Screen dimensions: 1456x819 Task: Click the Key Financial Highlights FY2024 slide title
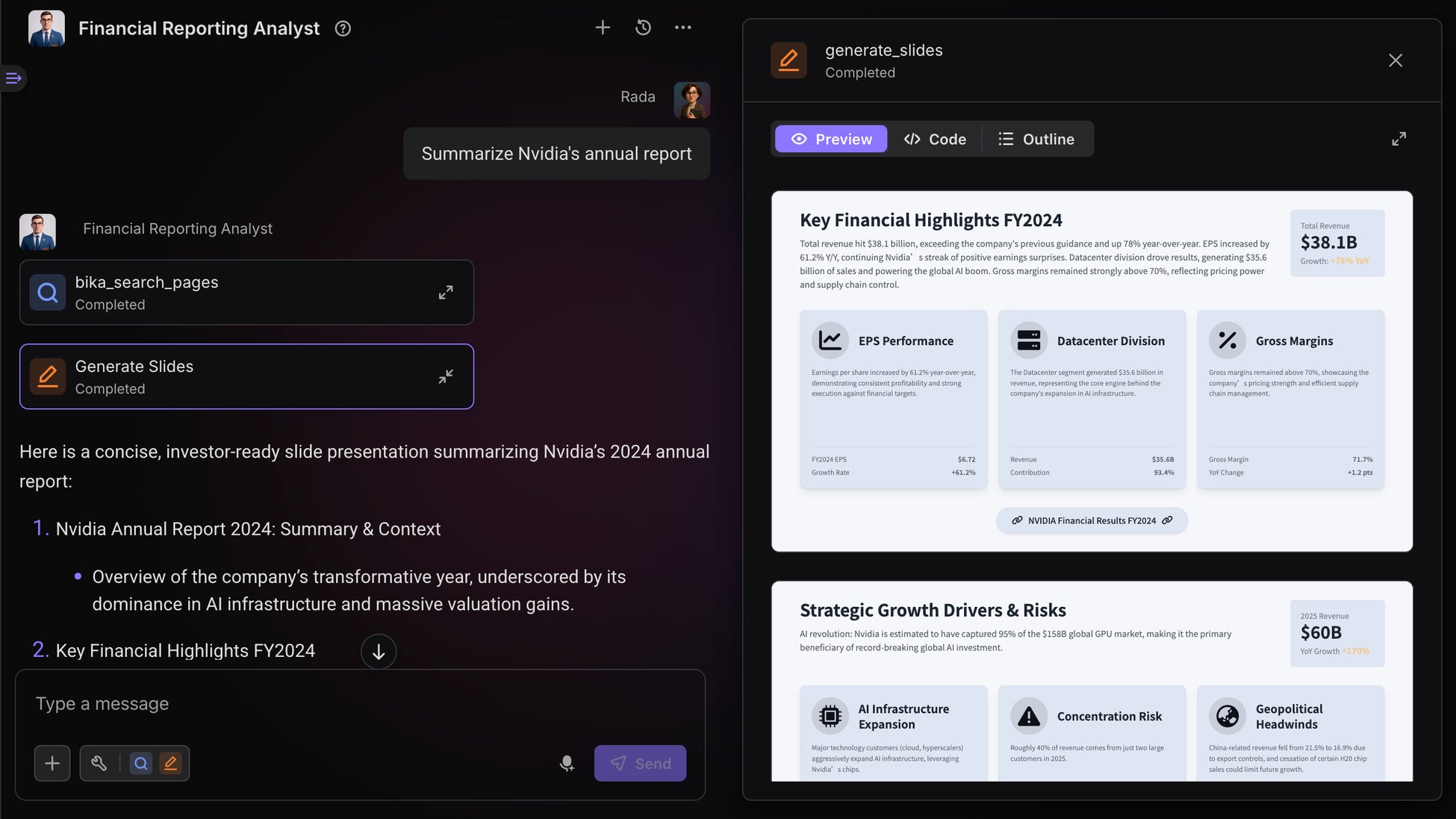click(930, 220)
